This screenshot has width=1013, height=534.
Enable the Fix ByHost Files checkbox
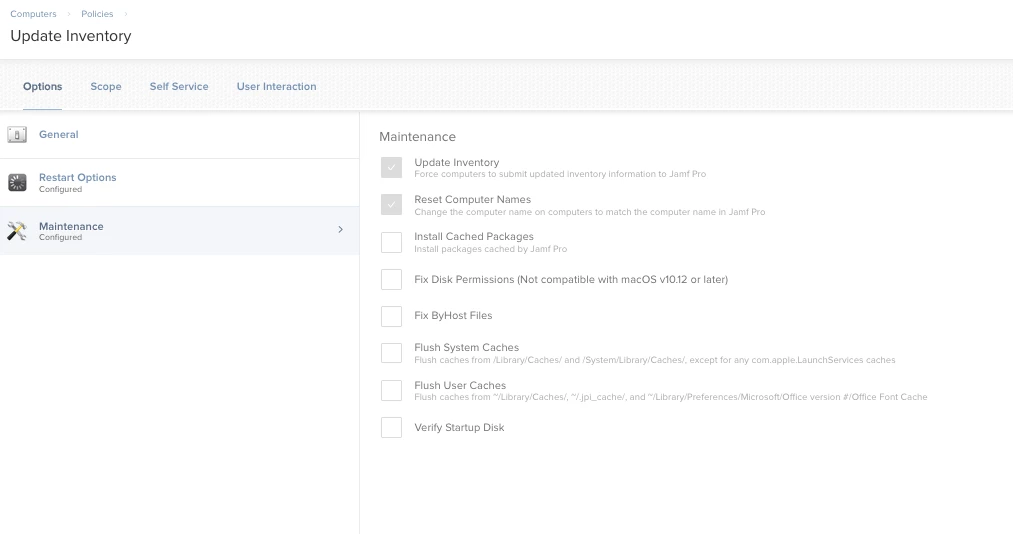(391, 316)
